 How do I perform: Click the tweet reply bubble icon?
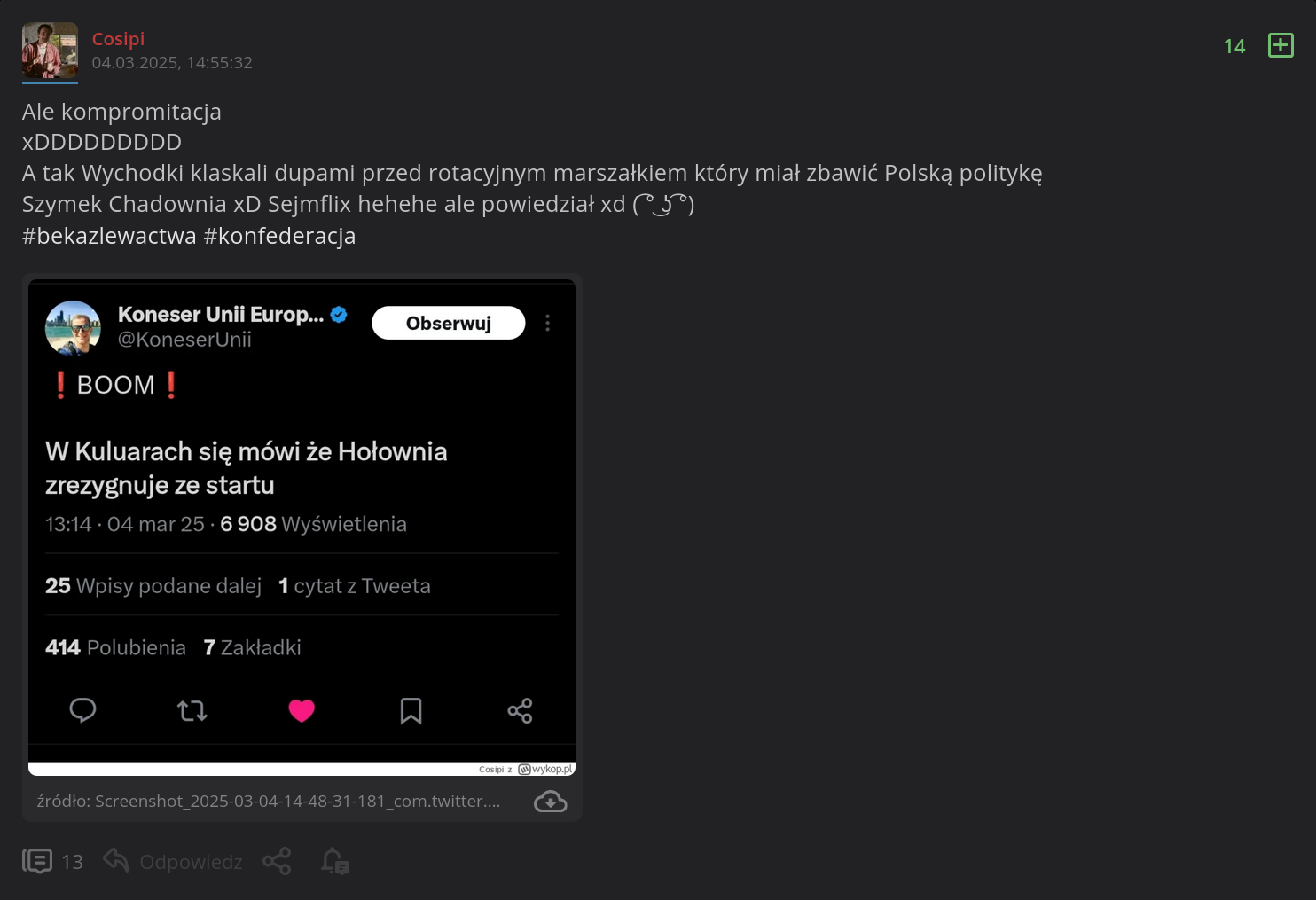[x=82, y=710]
